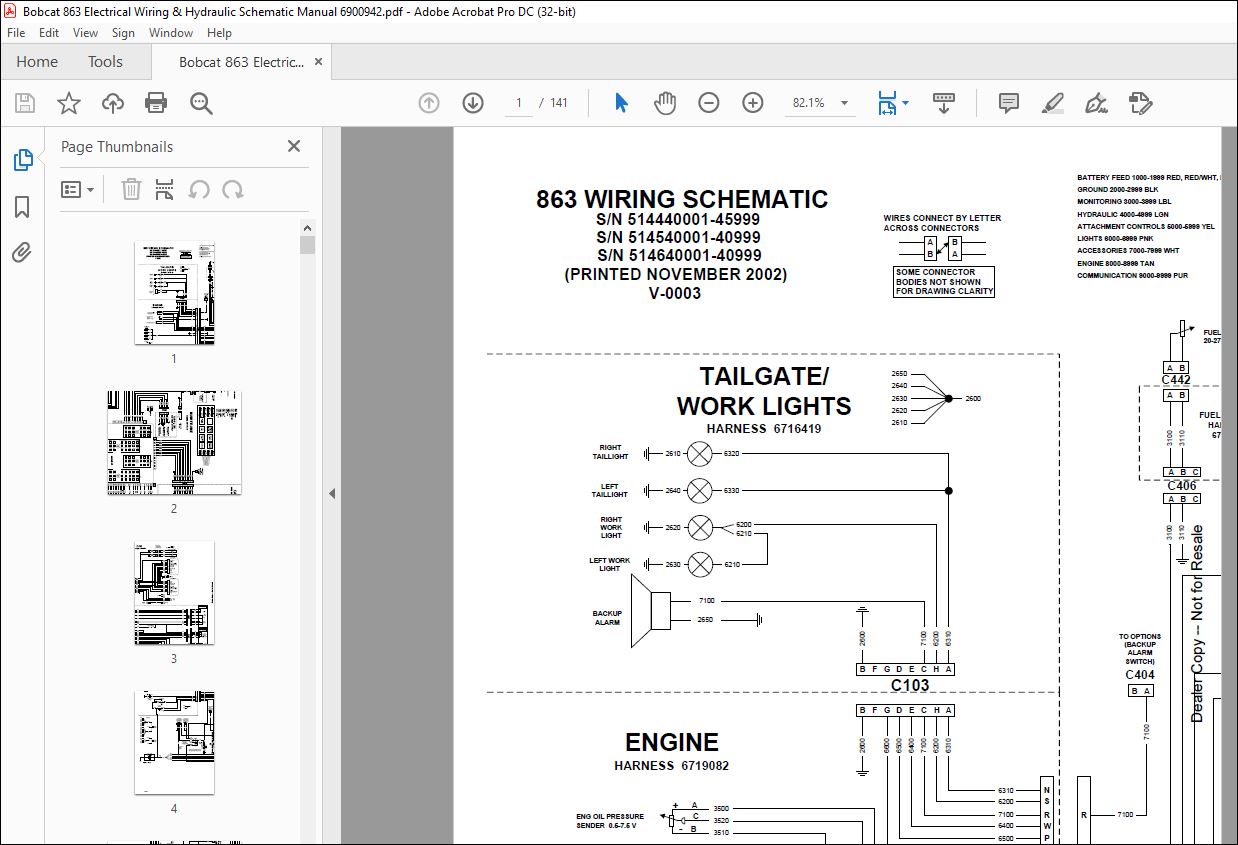
Task: Delete selected page thumbnail with trash icon
Action: click(x=131, y=189)
